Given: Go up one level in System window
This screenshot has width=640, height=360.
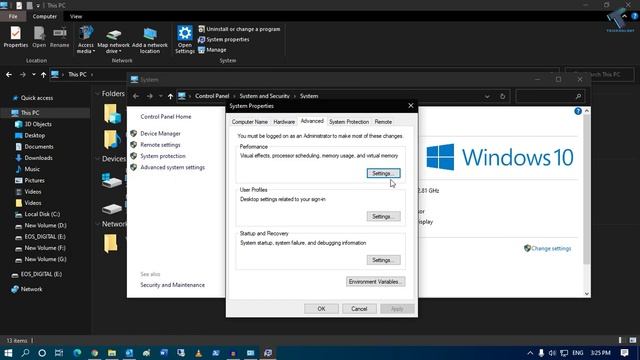Looking at the screenshot, I should [x=170, y=96].
